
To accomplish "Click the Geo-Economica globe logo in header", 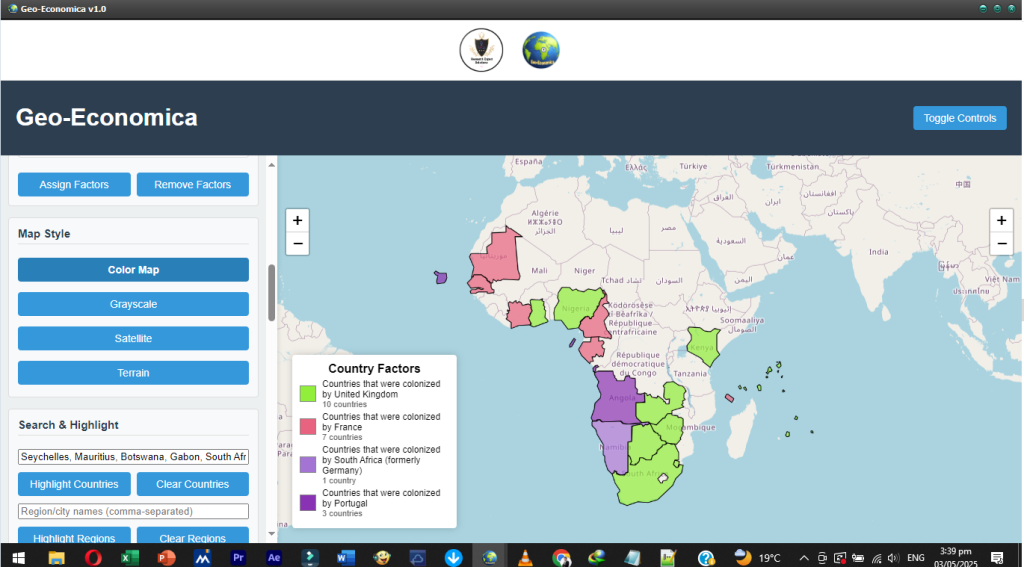I will point(541,50).
